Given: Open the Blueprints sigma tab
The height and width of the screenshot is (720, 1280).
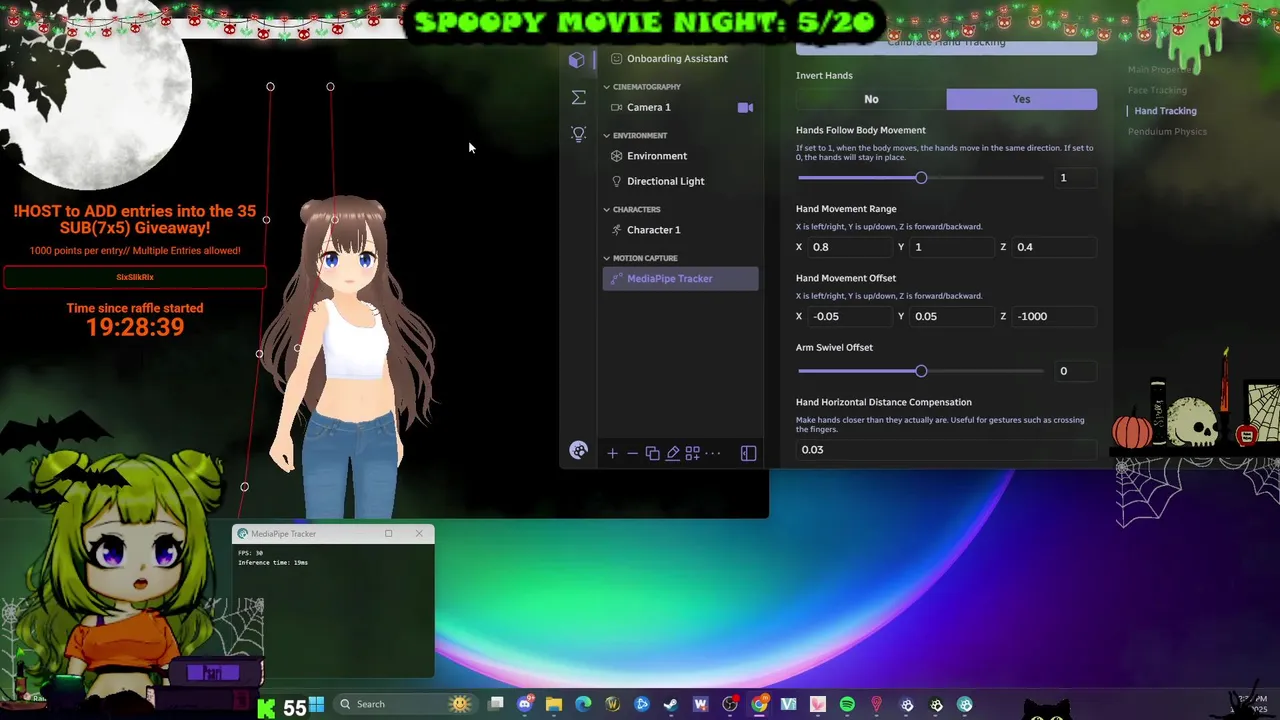Looking at the screenshot, I should 578,97.
